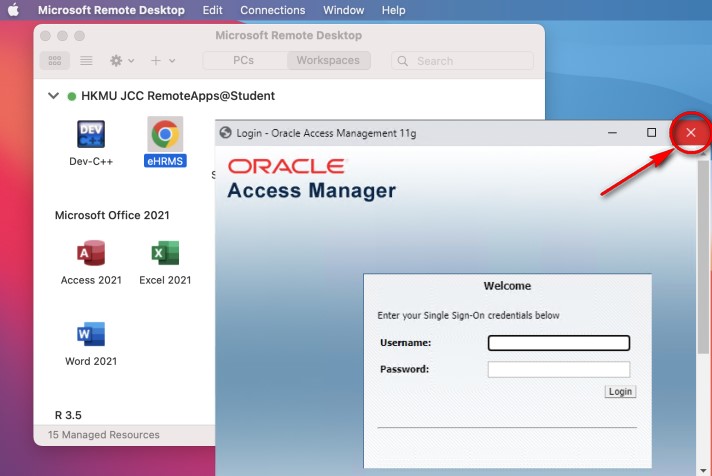Click the HKMU JCC RemoteApps@Student workspace name
Screen dimensions: 712x476
tap(178, 96)
